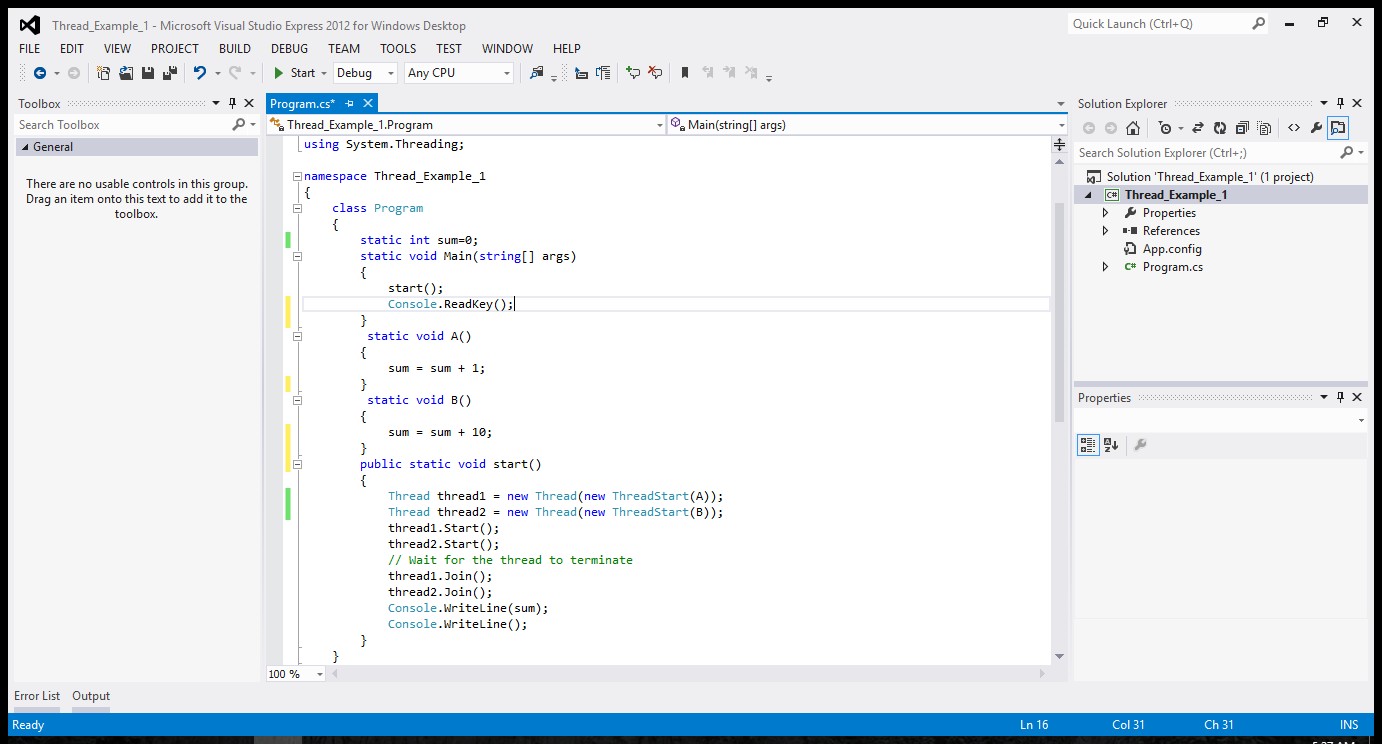Collapse the Main method outlining block
Image resolution: width=1382 pixels, height=744 pixels.
(297, 256)
